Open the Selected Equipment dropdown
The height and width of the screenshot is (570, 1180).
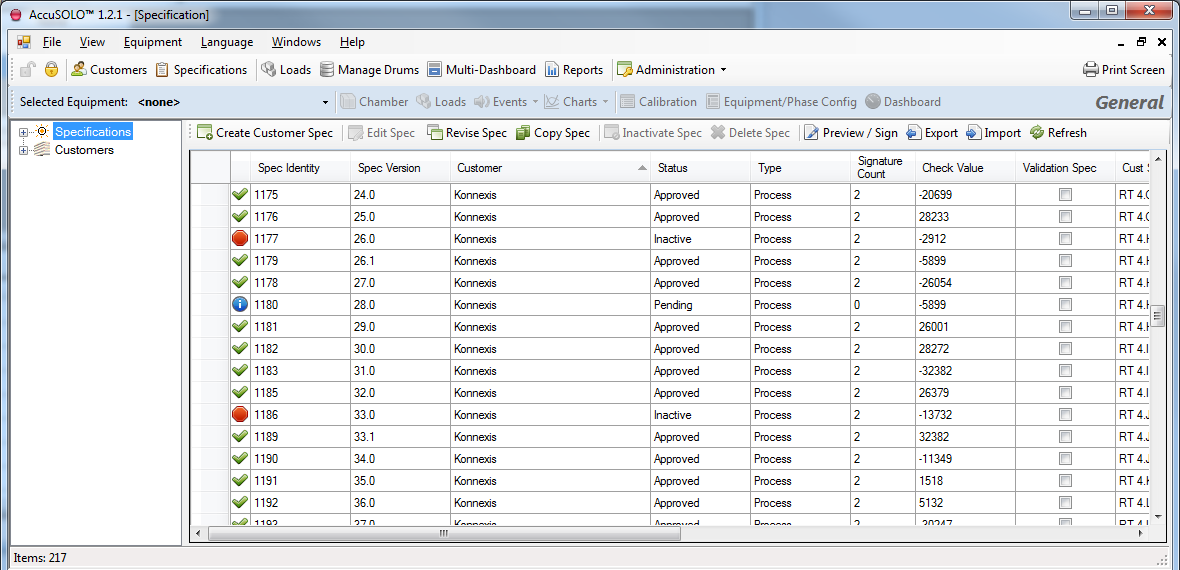[x=325, y=102]
